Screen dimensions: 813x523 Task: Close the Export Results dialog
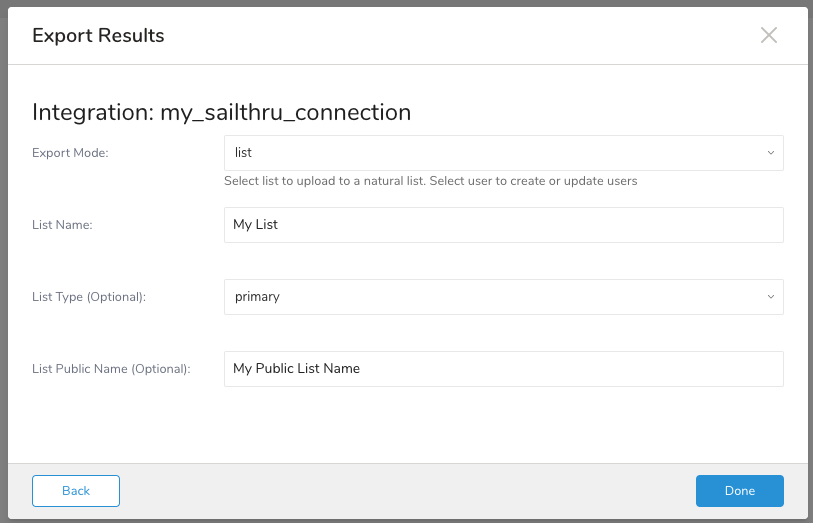[x=768, y=36]
